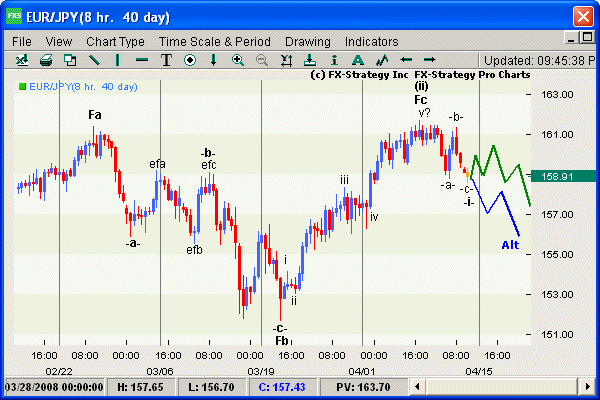Click the blue alternate forecast line
600x400 pixels.
coord(501,193)
